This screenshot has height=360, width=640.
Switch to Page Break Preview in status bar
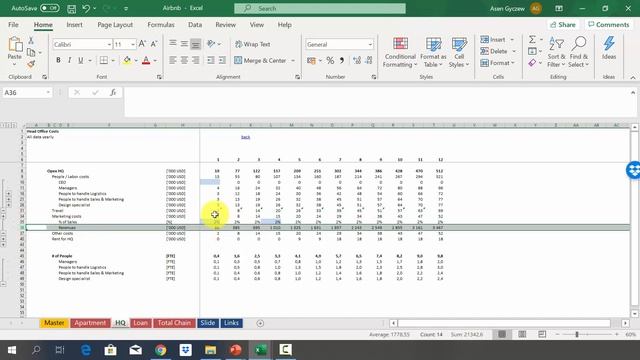coord(542,334)
